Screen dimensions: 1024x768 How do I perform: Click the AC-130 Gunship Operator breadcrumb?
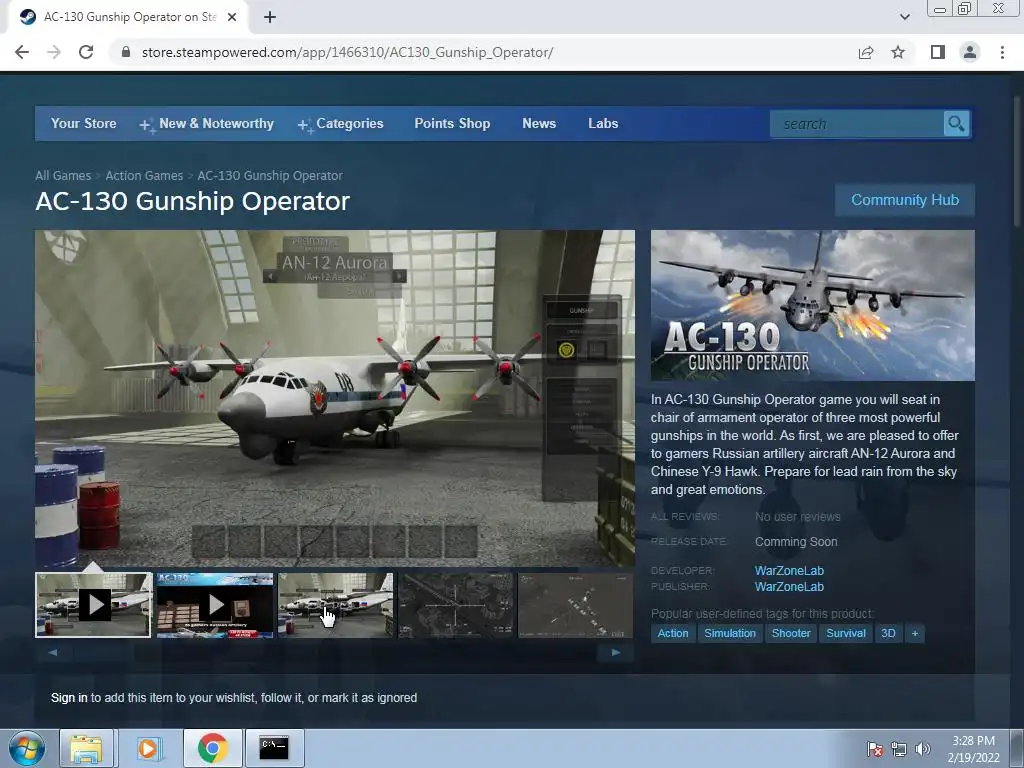pyautogui.click(x=270, y=176)
